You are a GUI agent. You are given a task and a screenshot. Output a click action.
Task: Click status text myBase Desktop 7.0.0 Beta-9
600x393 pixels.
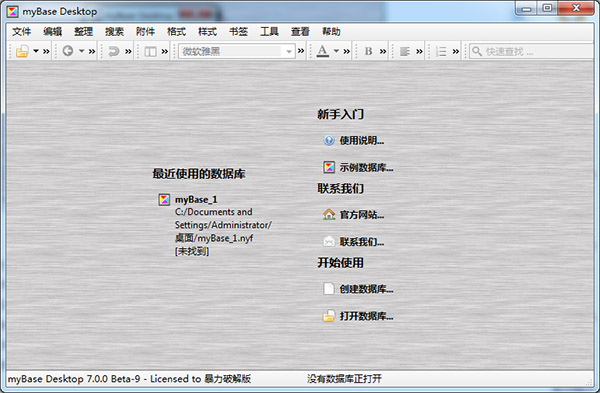pos(74,379)
